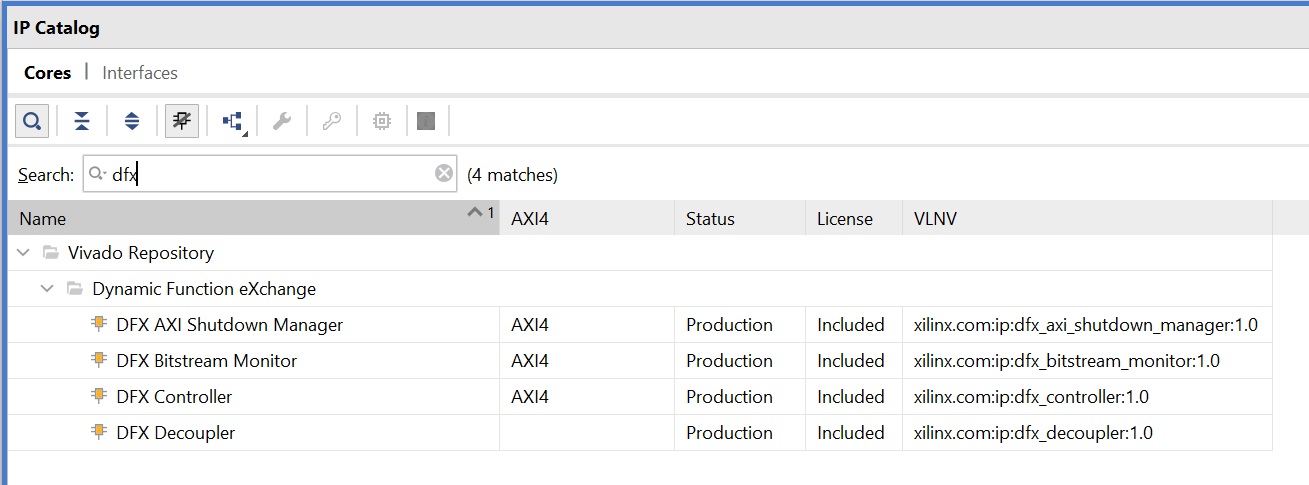
Task: Switch to the Interfaces tab
Action: [140, 73]
